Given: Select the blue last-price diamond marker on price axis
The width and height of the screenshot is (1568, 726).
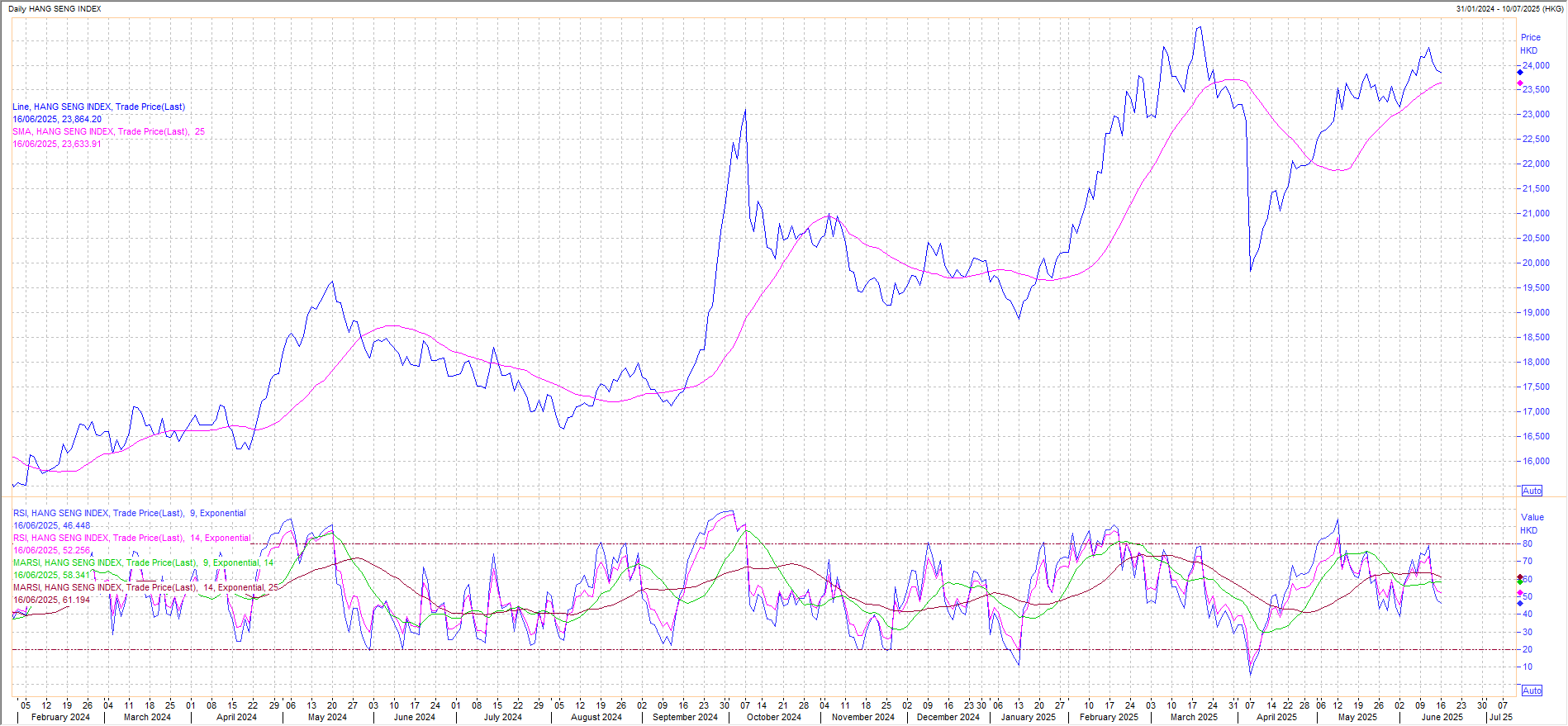Looking at the screenshot, I should [x=1520, y=73].
